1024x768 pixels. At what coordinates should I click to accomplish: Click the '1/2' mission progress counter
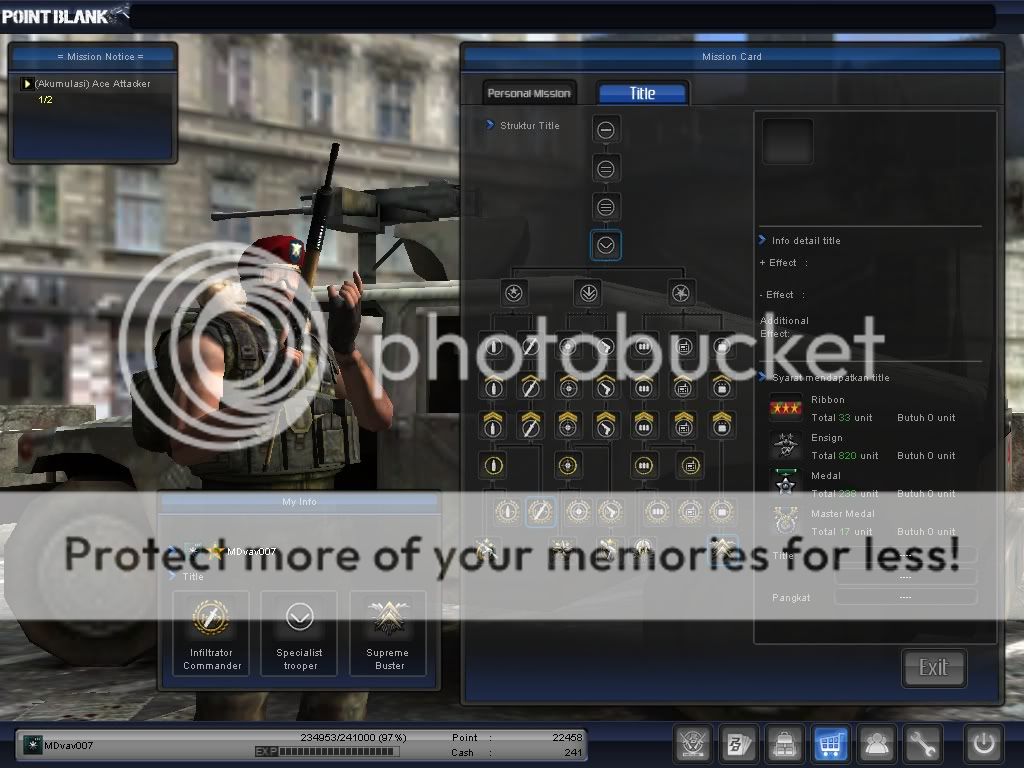pyautogui.click(x=45, y=100)
